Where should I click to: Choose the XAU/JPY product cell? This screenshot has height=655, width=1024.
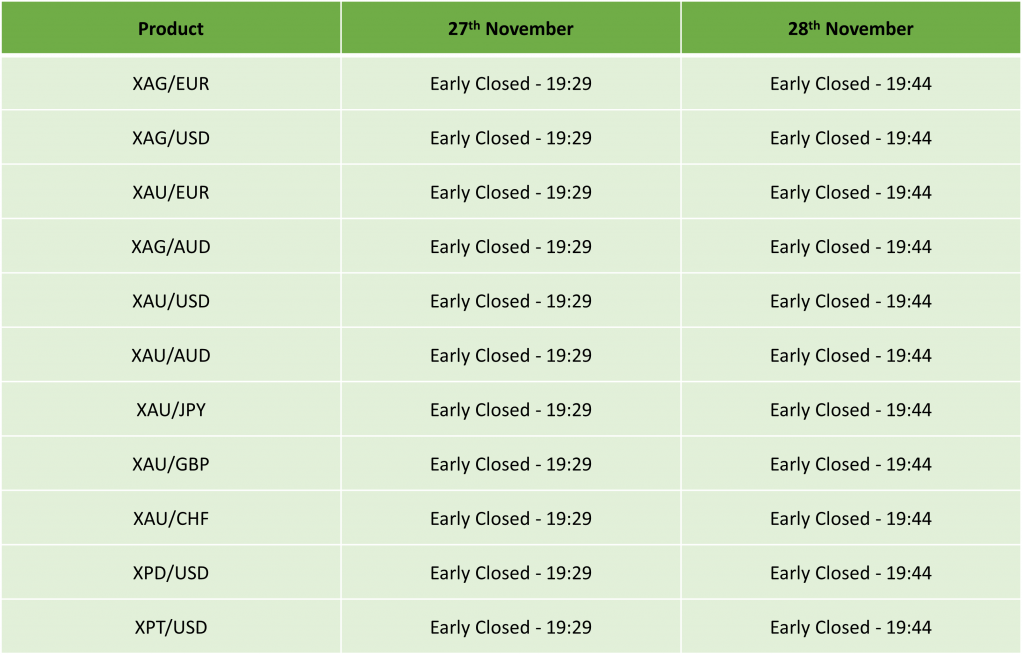click(x=171, y=410)
